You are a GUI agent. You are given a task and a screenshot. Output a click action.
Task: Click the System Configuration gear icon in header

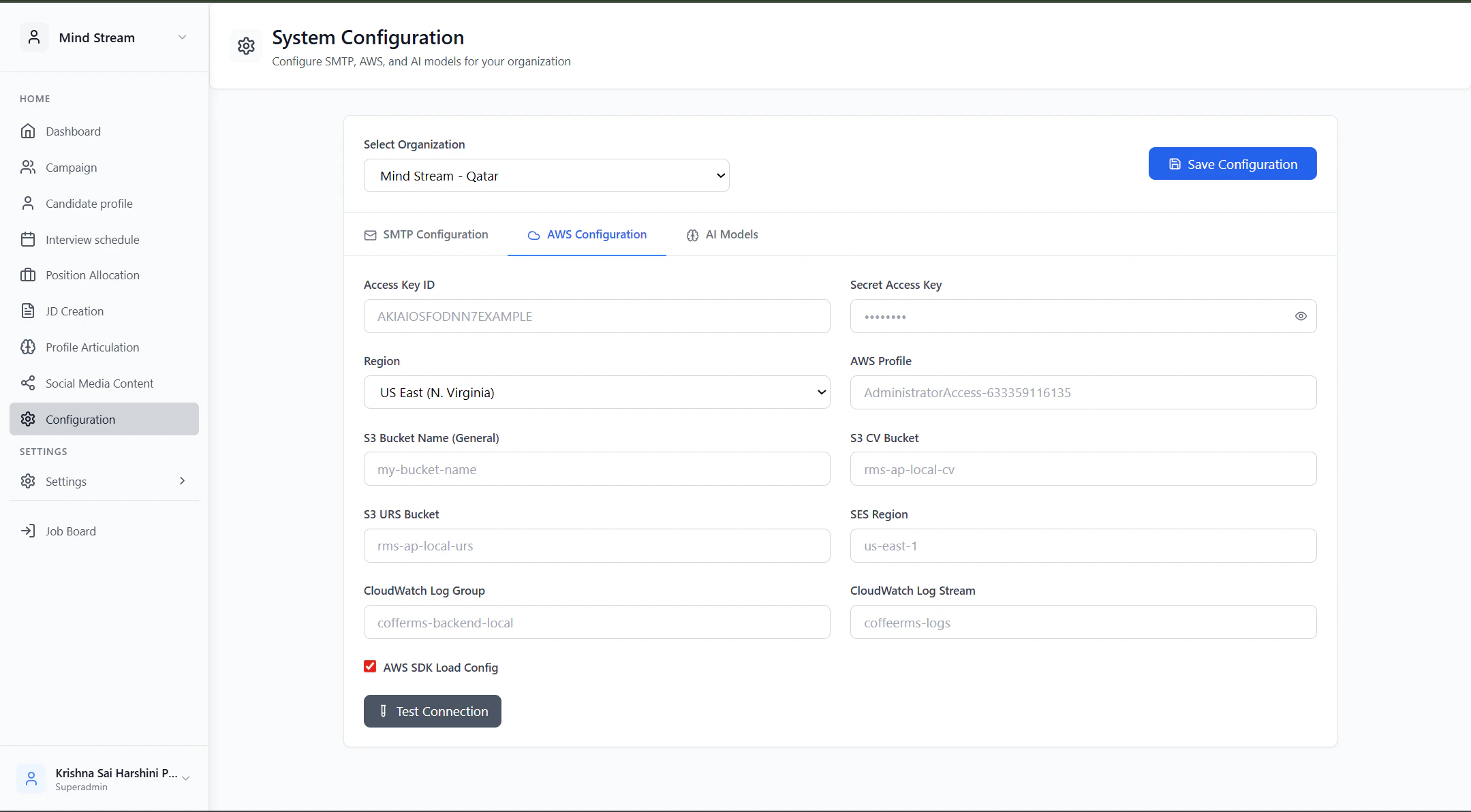(246, 46)
